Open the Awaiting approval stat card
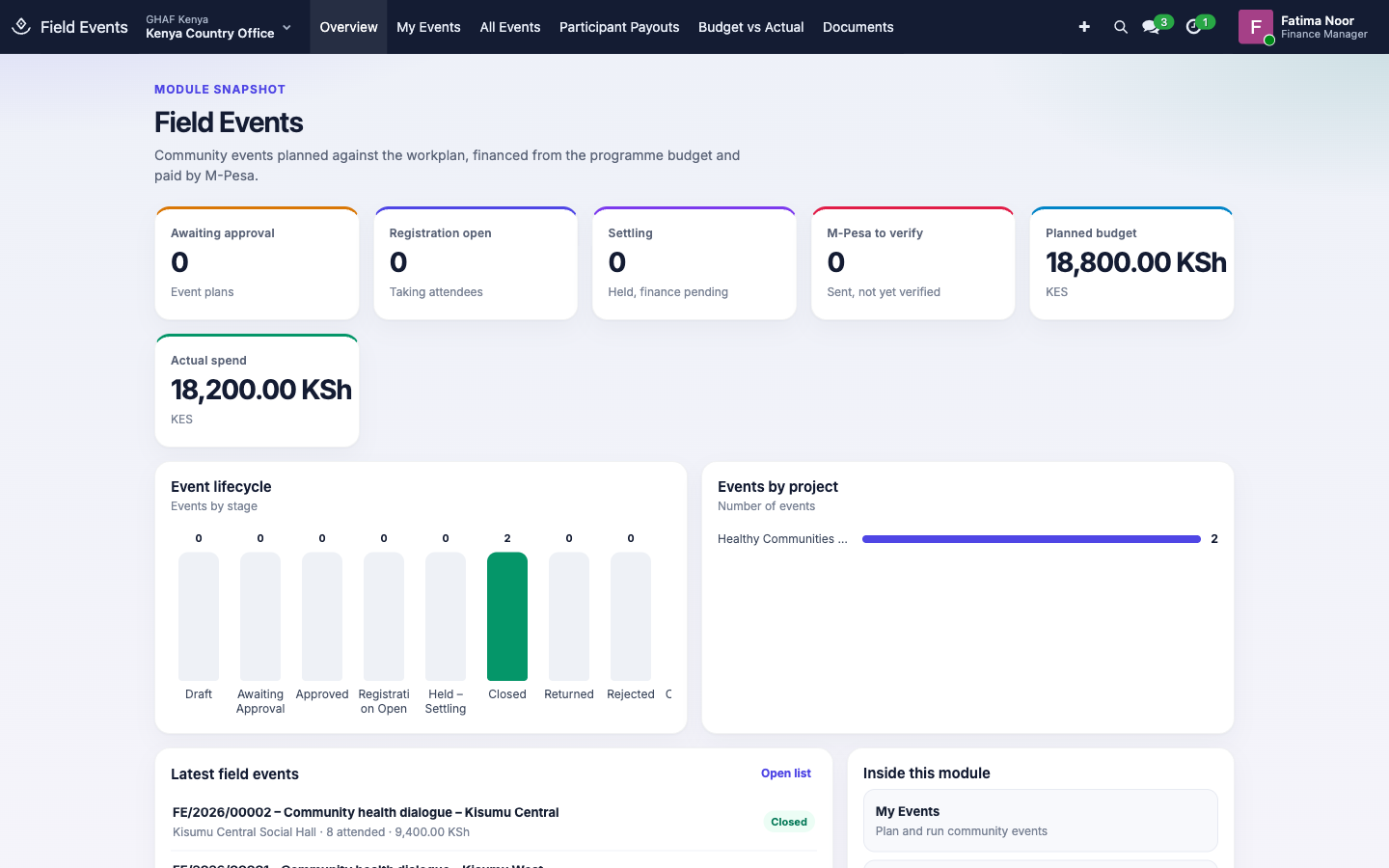The width and height of the screenshot is (1389, 868). (x=257, y=262)
